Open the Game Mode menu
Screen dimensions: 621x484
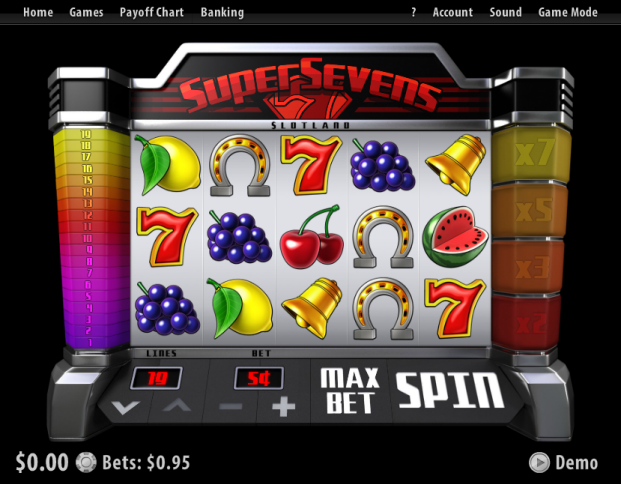pyautogui.click(x=568, y=12)
